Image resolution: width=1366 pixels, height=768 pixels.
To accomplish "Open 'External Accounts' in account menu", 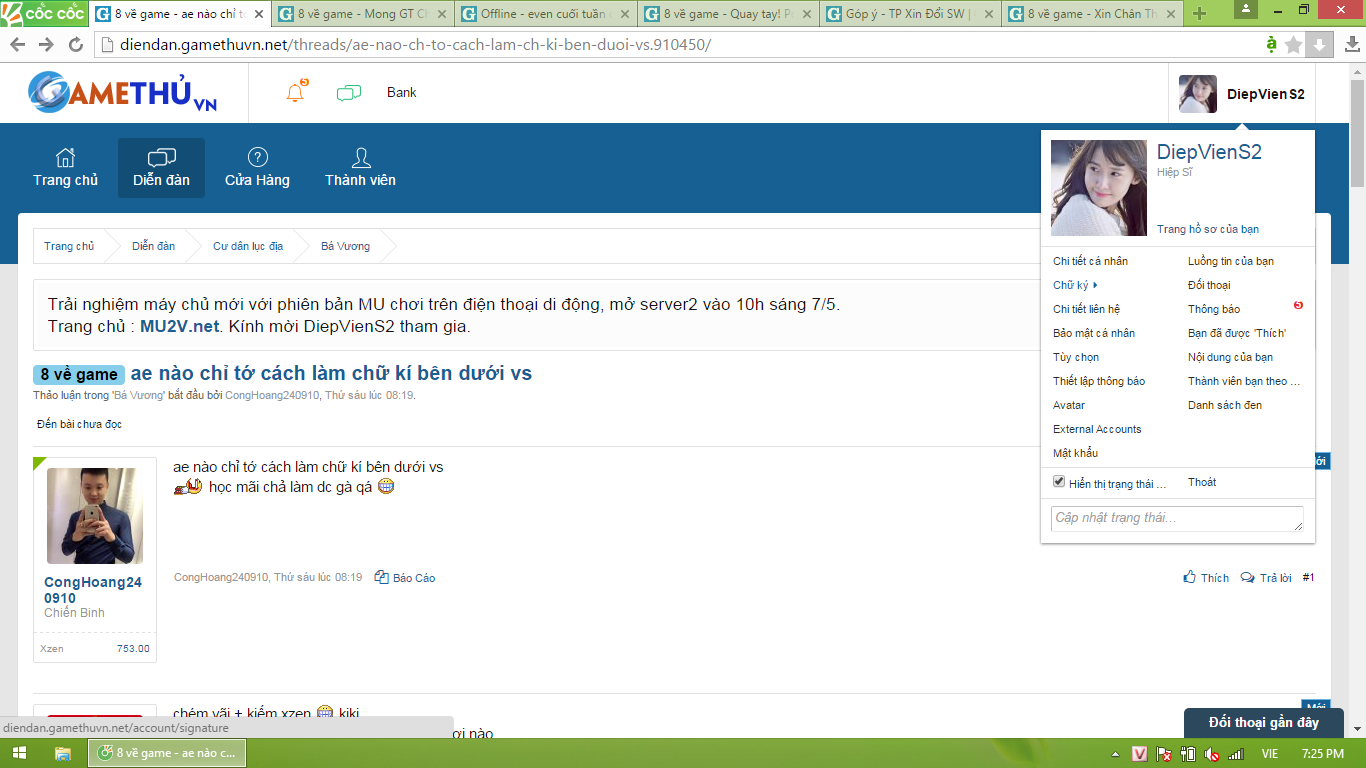I will point(1097,429).
